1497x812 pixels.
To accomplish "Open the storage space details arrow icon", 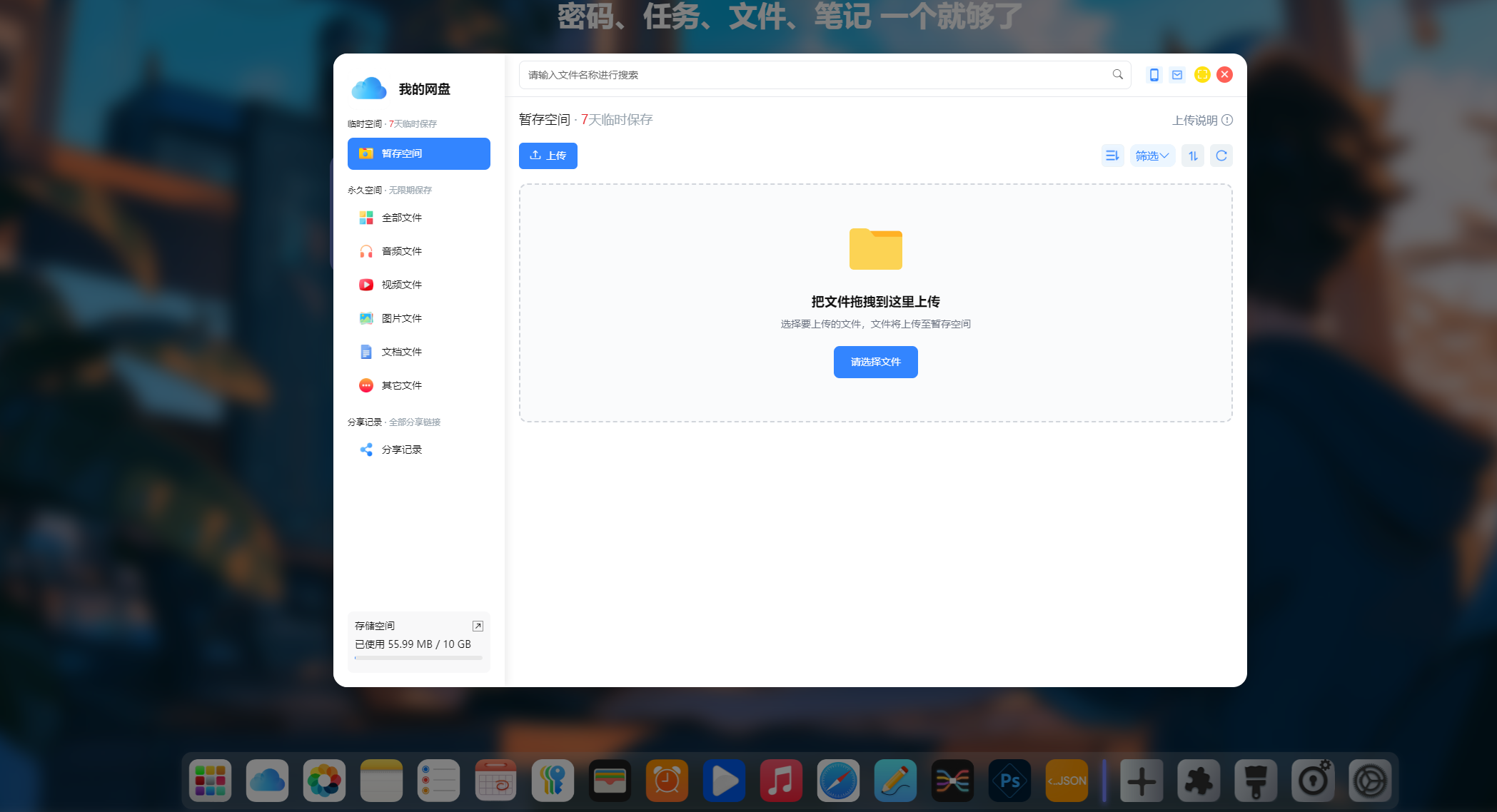I will tap(478, 626).
